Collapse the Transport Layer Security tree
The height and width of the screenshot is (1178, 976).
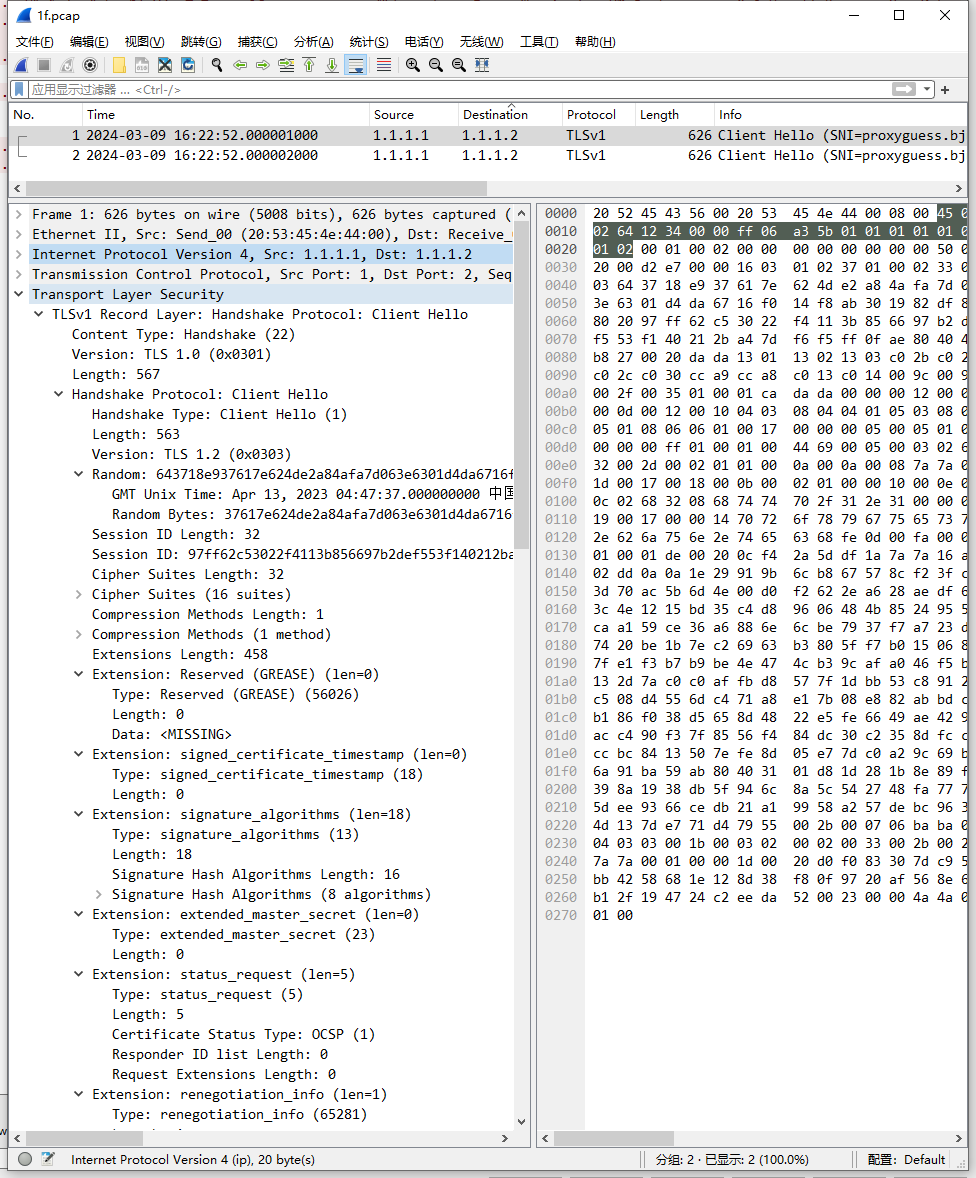19,294
